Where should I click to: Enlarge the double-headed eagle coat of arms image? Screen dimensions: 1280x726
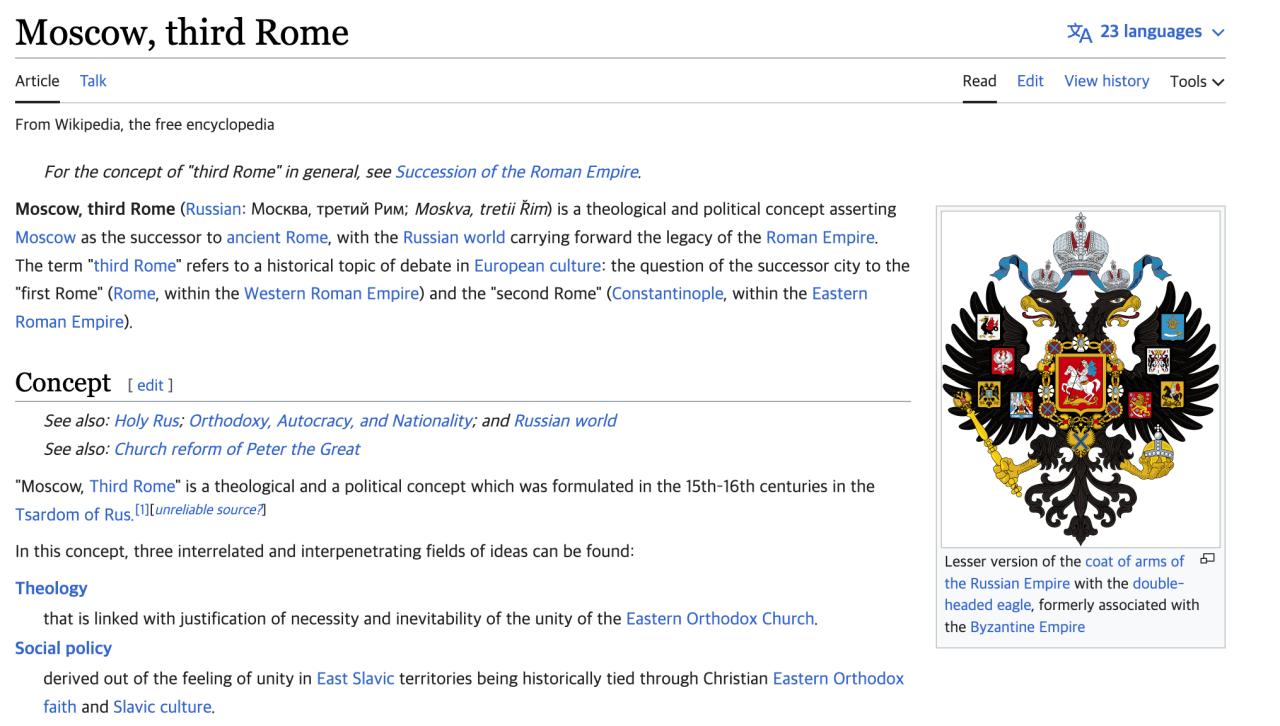(1080, 378)
